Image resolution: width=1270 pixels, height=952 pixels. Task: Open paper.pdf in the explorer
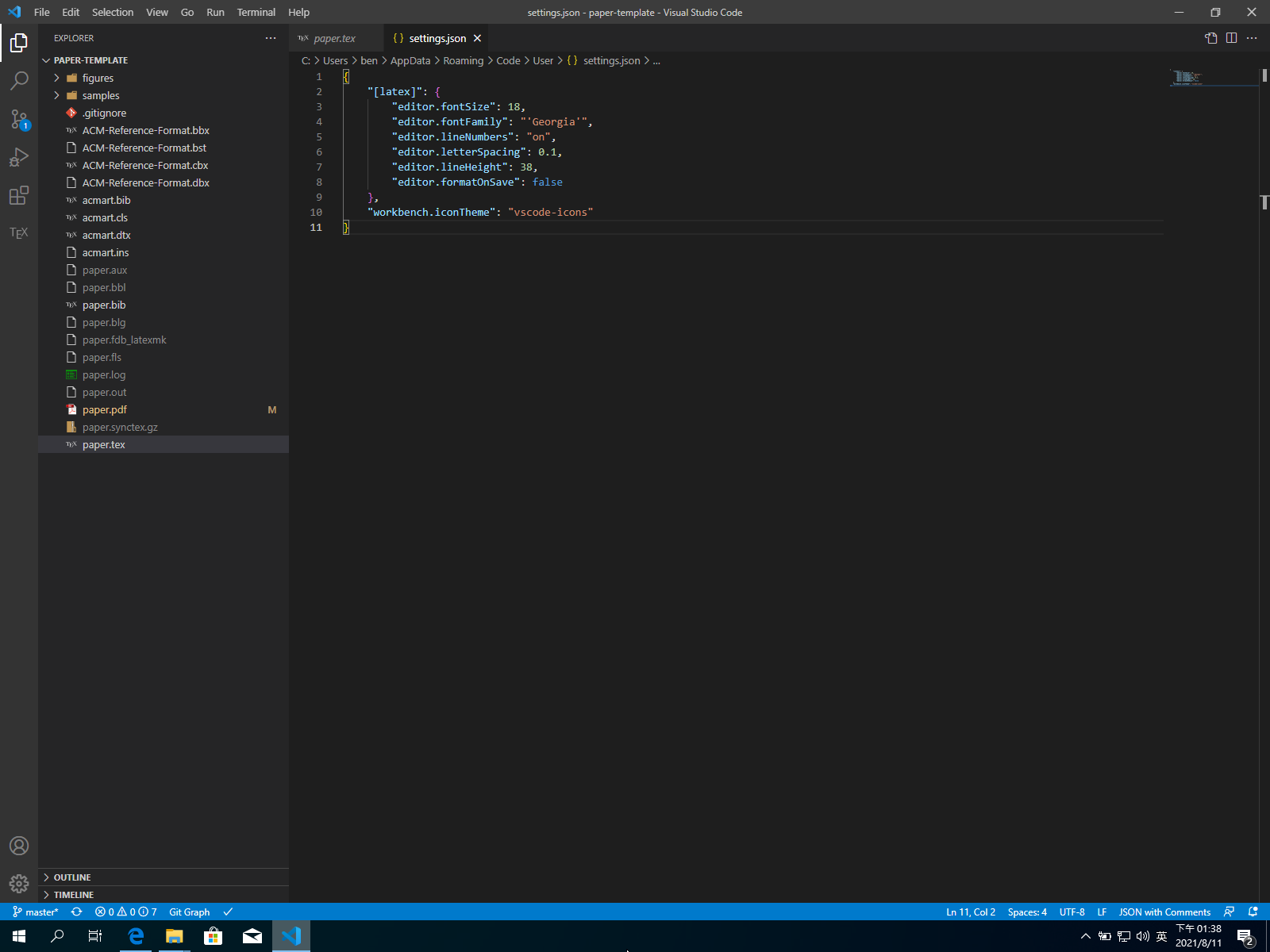pos(105,410)
